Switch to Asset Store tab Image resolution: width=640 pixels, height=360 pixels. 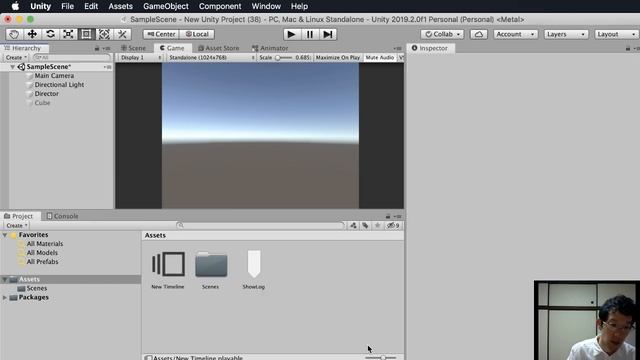point(219,48)
